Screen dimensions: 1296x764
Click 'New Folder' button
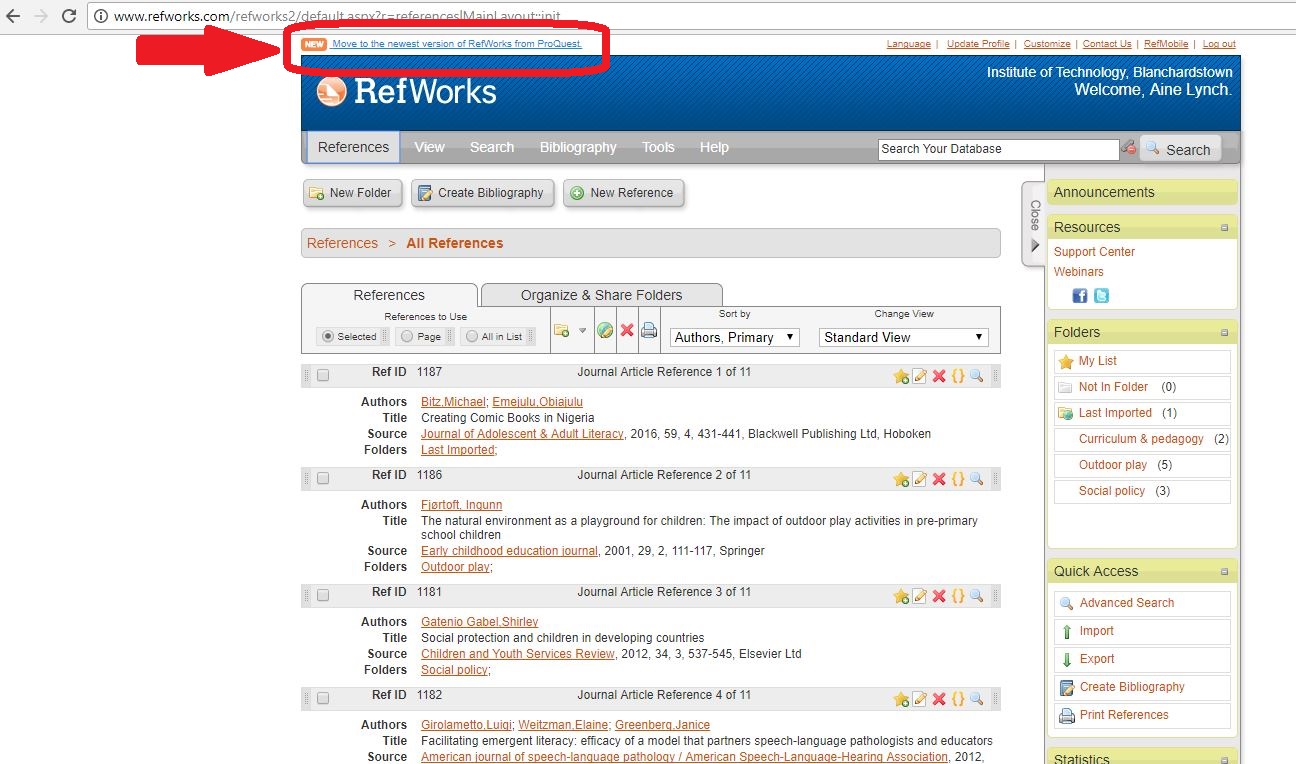(x=352, y=192)
